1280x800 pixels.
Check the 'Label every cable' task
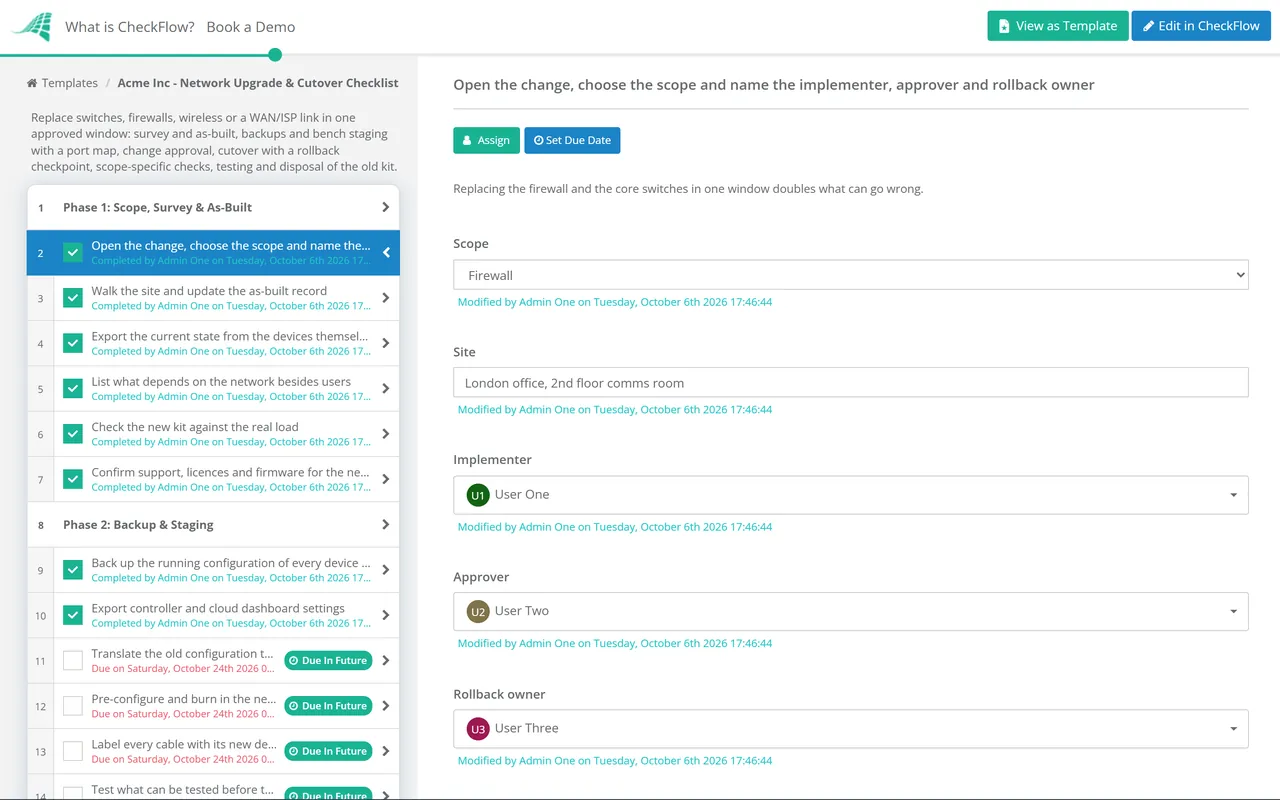[73, 751]
